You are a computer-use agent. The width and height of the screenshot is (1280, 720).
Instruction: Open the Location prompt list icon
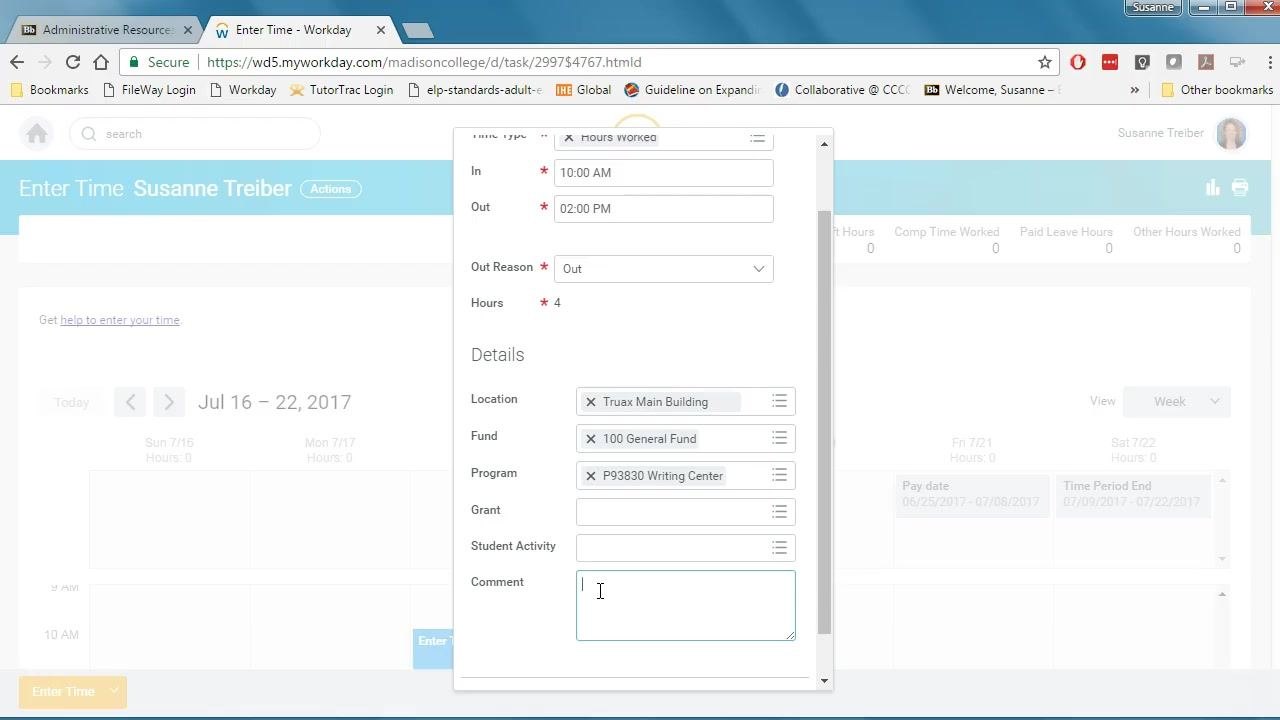pyautogui.click(x=779, y=401)
